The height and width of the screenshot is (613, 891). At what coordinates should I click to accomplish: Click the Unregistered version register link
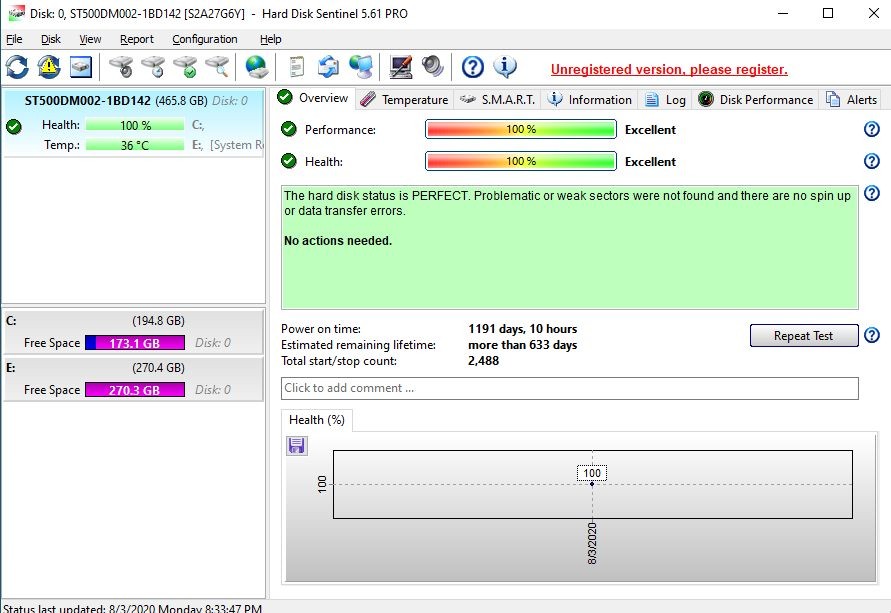coord(669,69)
